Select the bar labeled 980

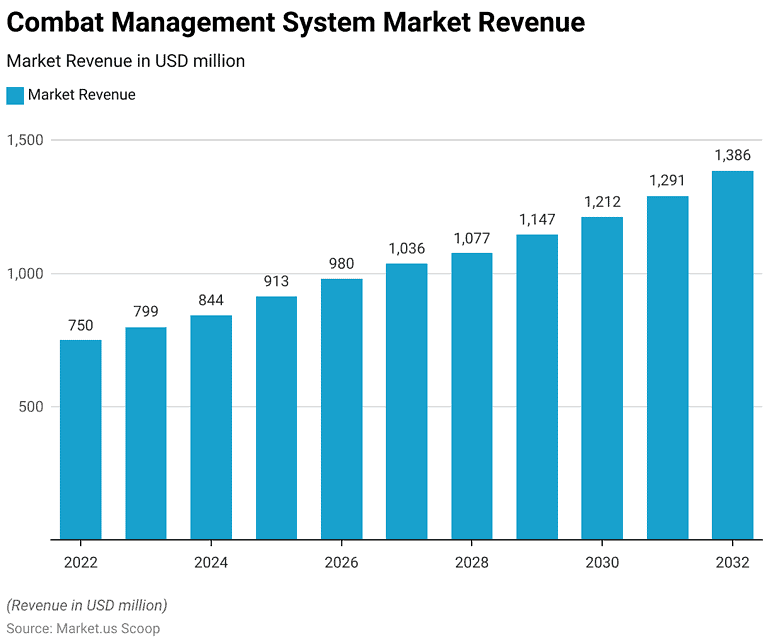pyautogui.click(x=341, y=409)
